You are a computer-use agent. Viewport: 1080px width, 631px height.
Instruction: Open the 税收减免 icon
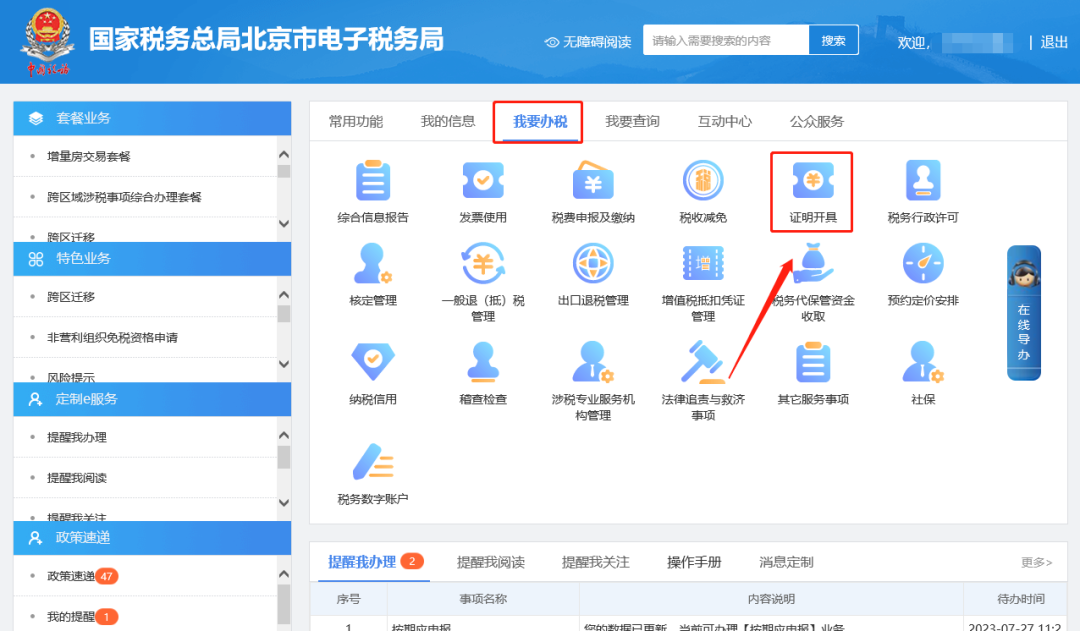click(x=703, y=180)
